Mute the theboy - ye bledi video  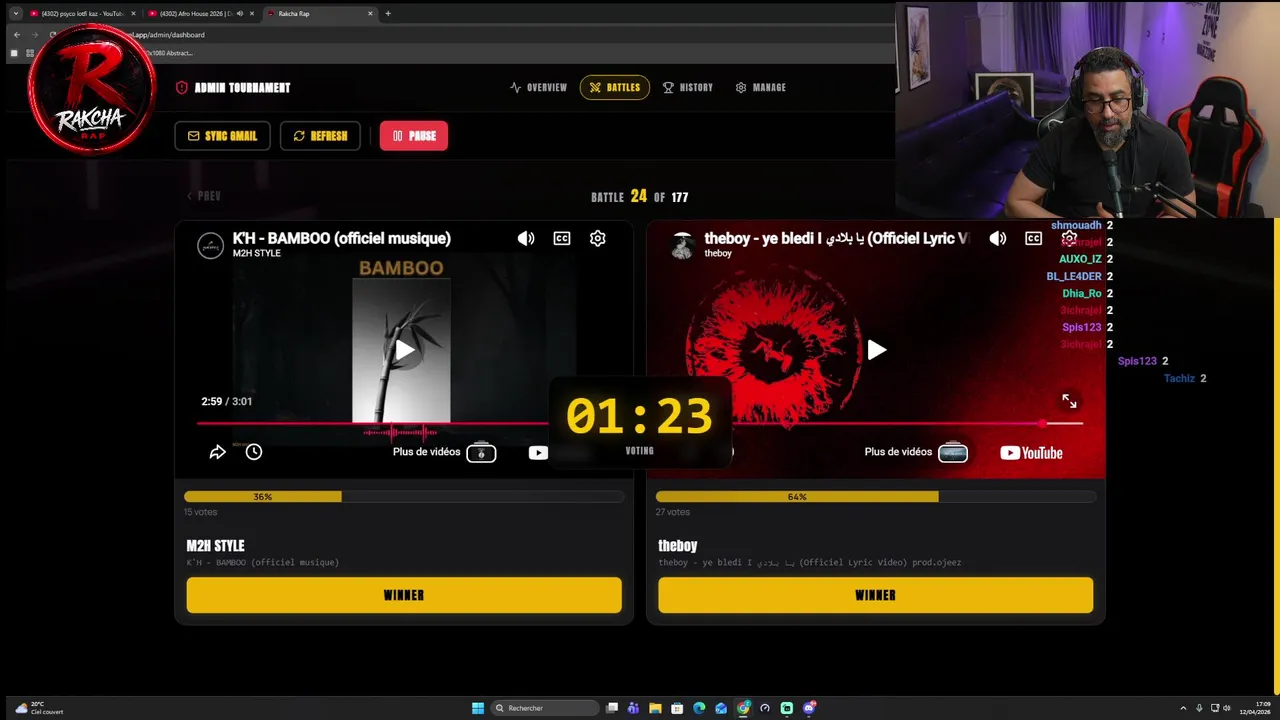tap(998, 238)
